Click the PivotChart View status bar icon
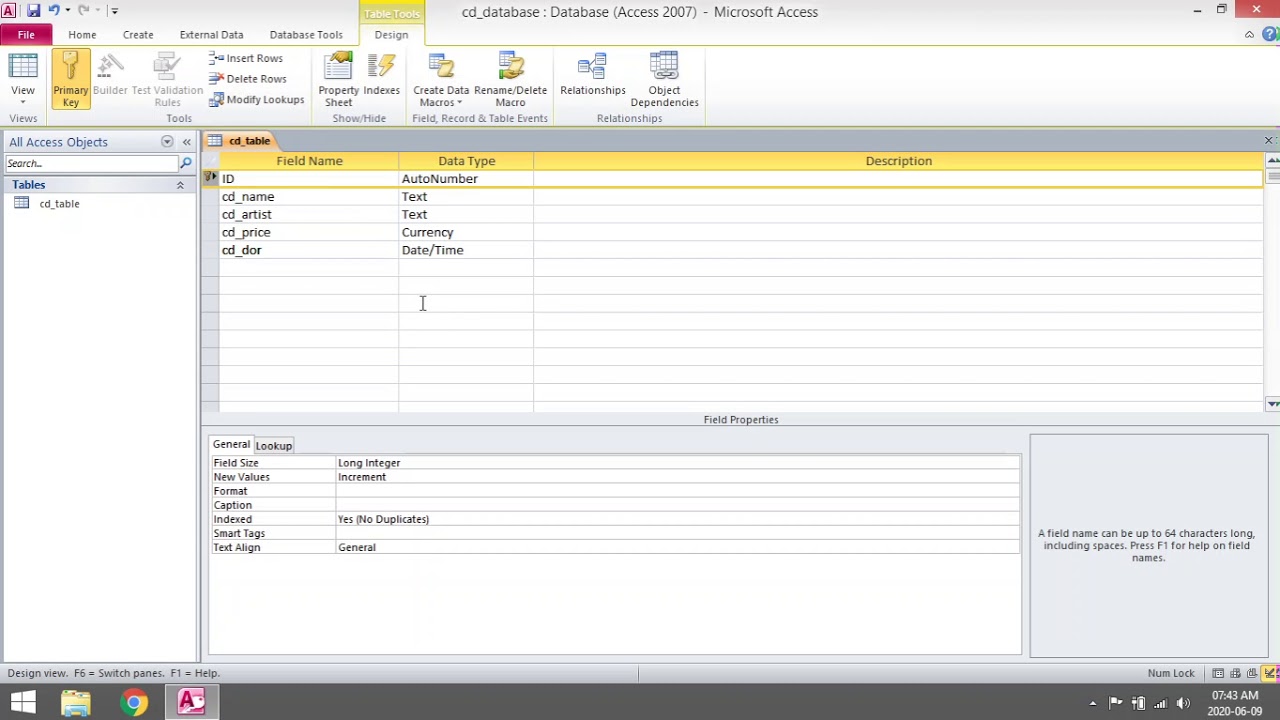 pyautogui.click(x=1252, y=674)
